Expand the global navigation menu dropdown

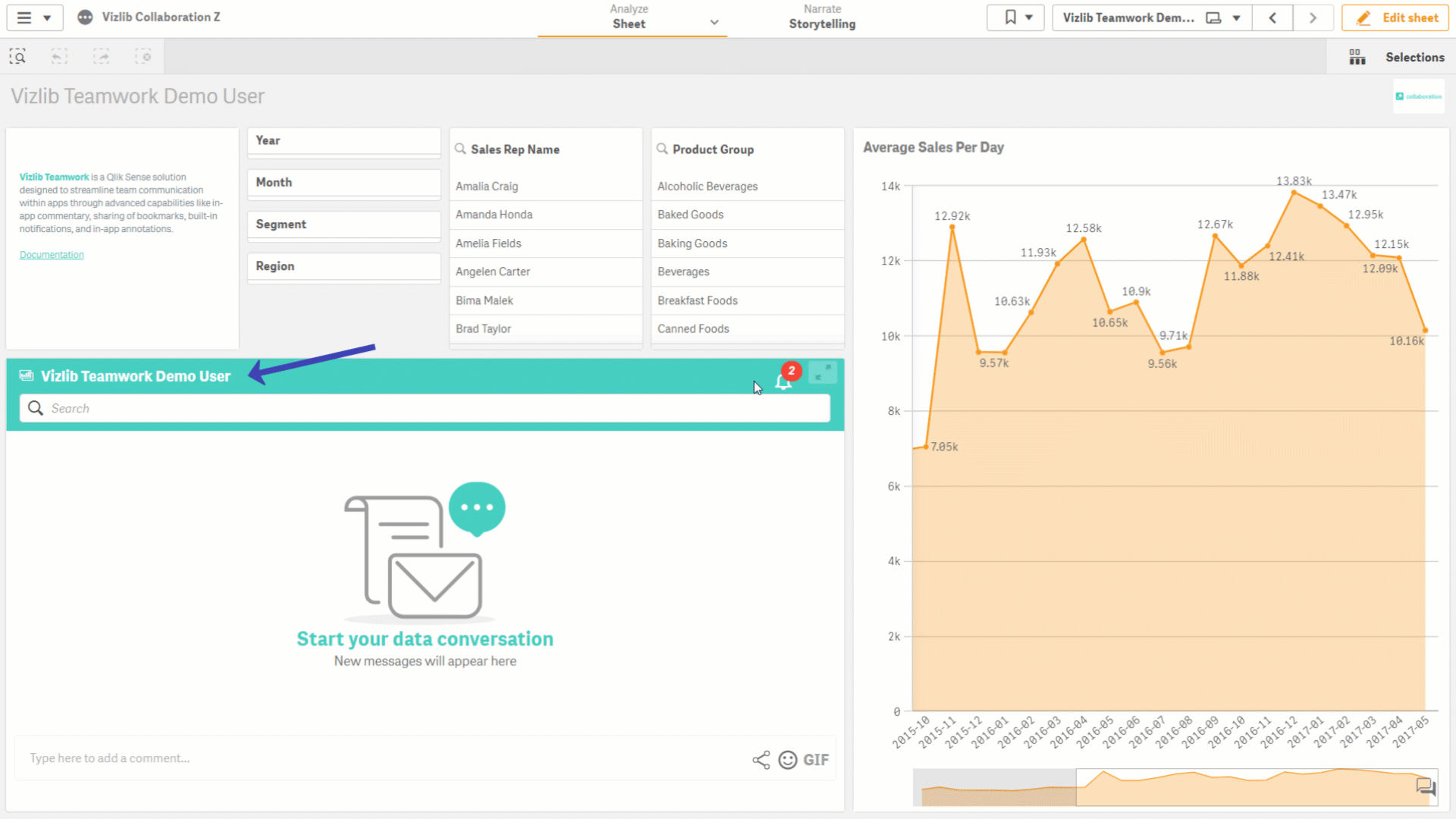[x=33, y=17]
